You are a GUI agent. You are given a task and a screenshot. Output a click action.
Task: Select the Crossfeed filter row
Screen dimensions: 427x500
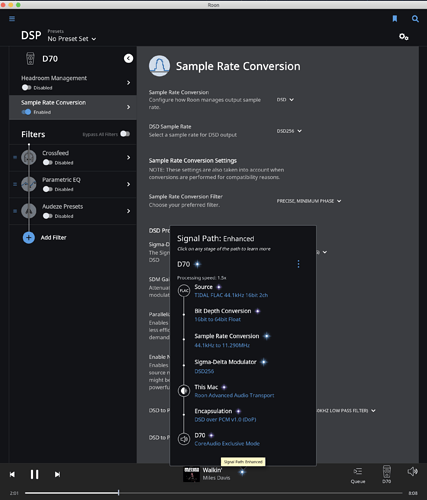(x=73, y=157)
